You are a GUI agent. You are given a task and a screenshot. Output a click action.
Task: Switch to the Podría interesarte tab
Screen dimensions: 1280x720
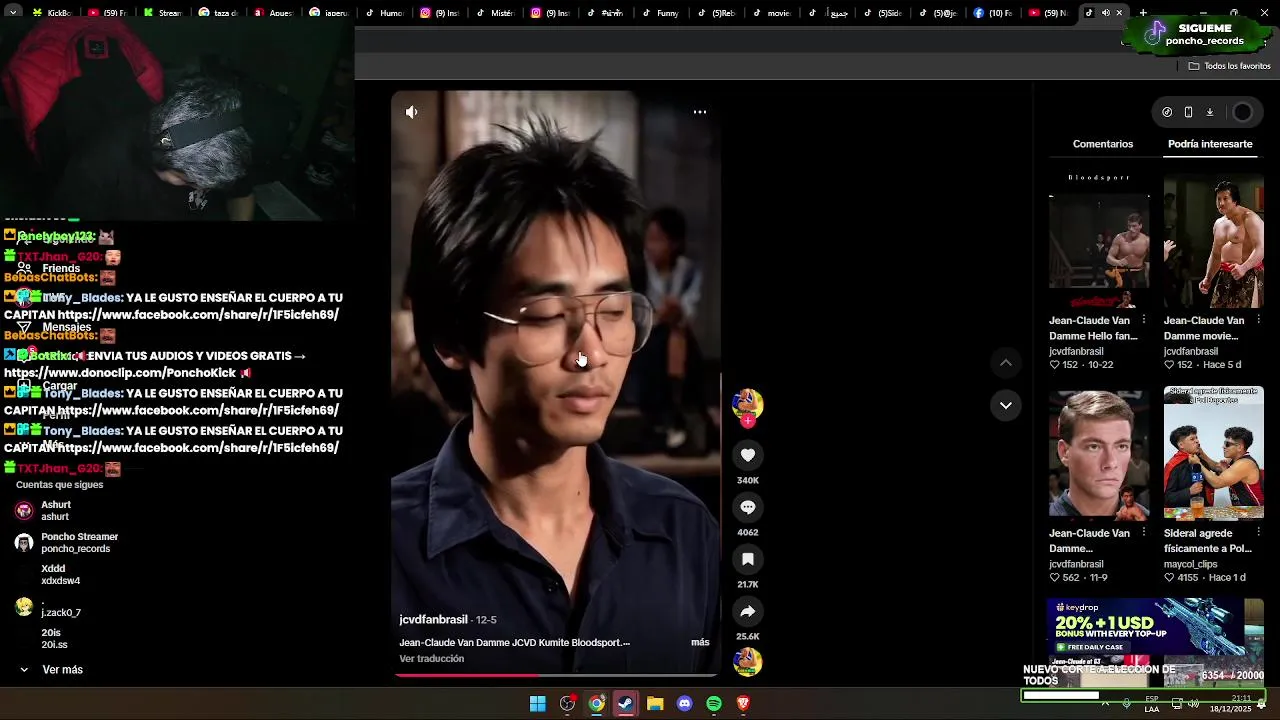tap(1210, 144)
